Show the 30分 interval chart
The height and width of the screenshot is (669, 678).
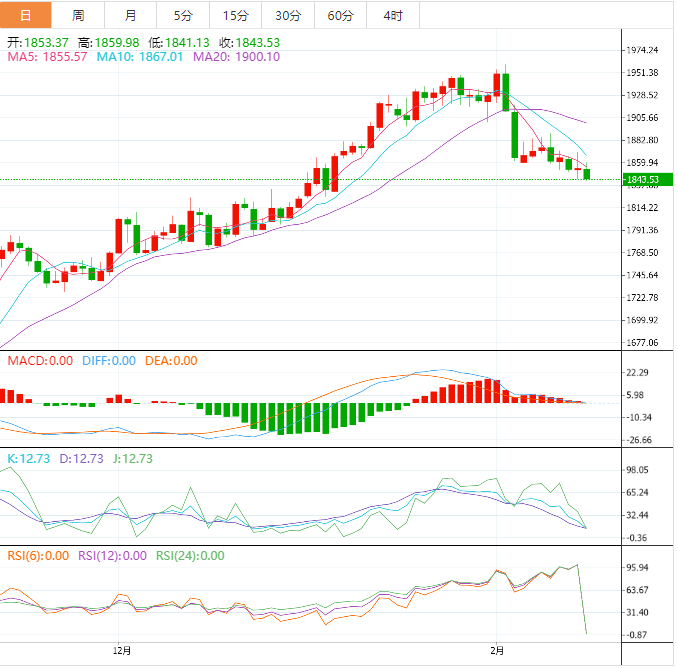[x=287, y=15]
